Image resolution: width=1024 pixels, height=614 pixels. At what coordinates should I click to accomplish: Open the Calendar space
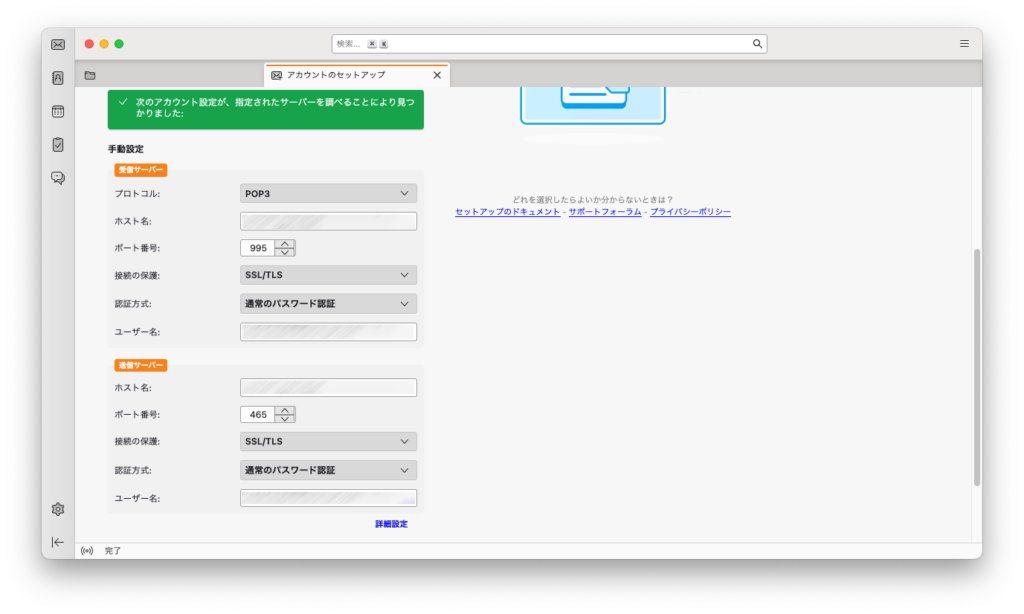57,111
